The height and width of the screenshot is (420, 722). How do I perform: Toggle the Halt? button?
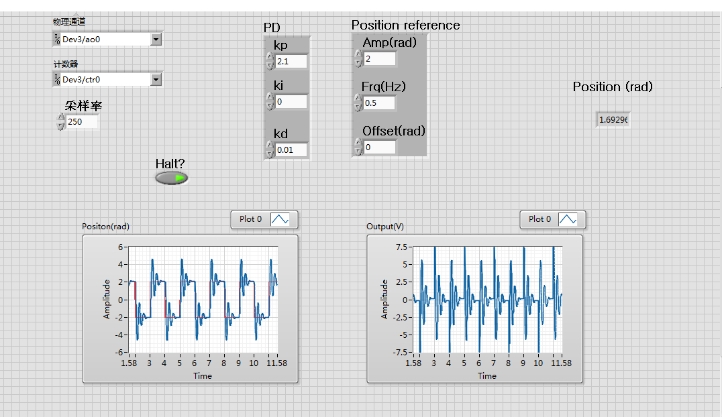point(171,178)
